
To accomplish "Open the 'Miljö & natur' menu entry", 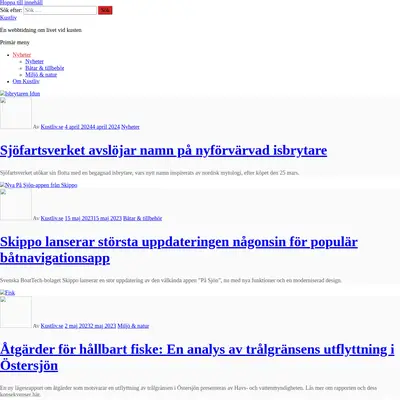I will click(x=41, y=75).
